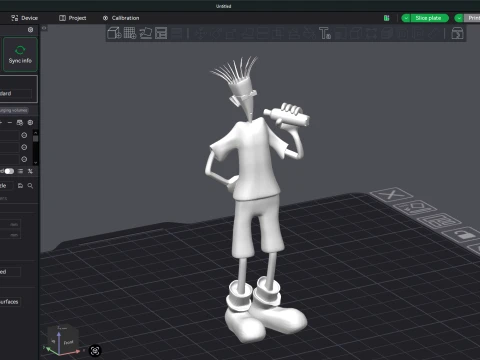The width and height of the screenshot is (480, 360).
Task: Select the Move tool in toolbar
Action: [x=200, y=33]
